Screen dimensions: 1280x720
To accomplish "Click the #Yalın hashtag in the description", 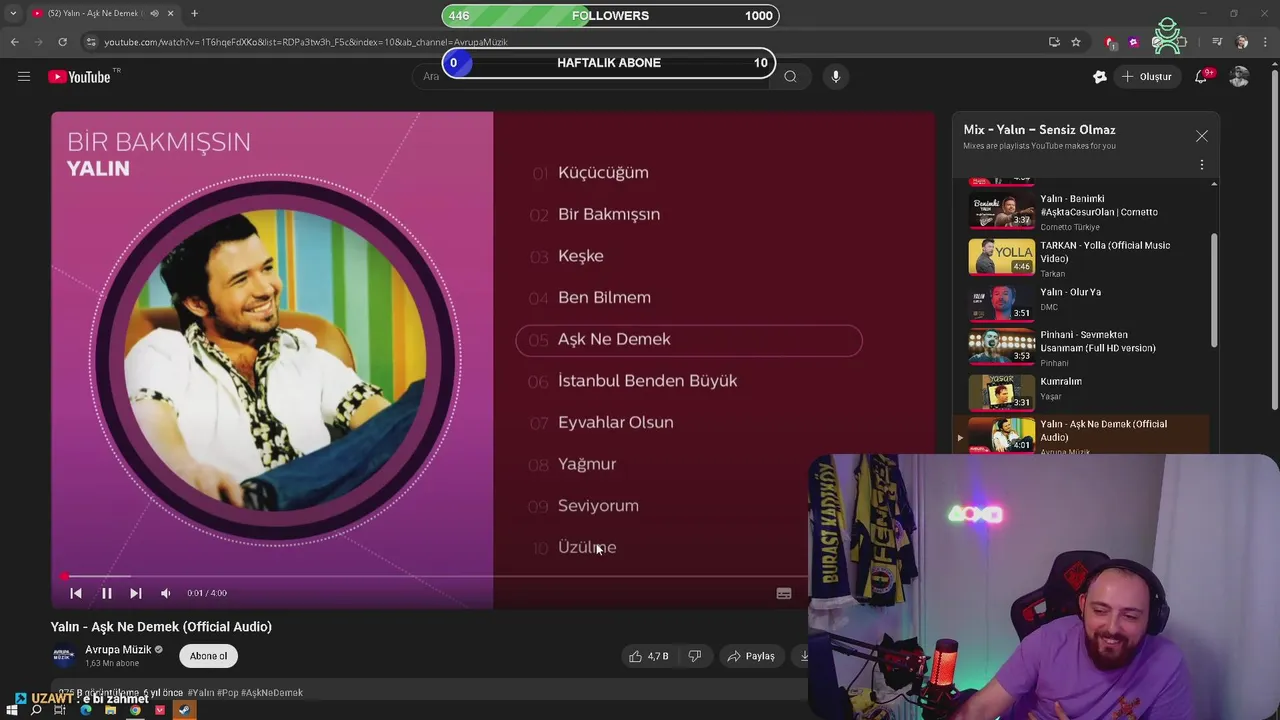I will 200,692.
